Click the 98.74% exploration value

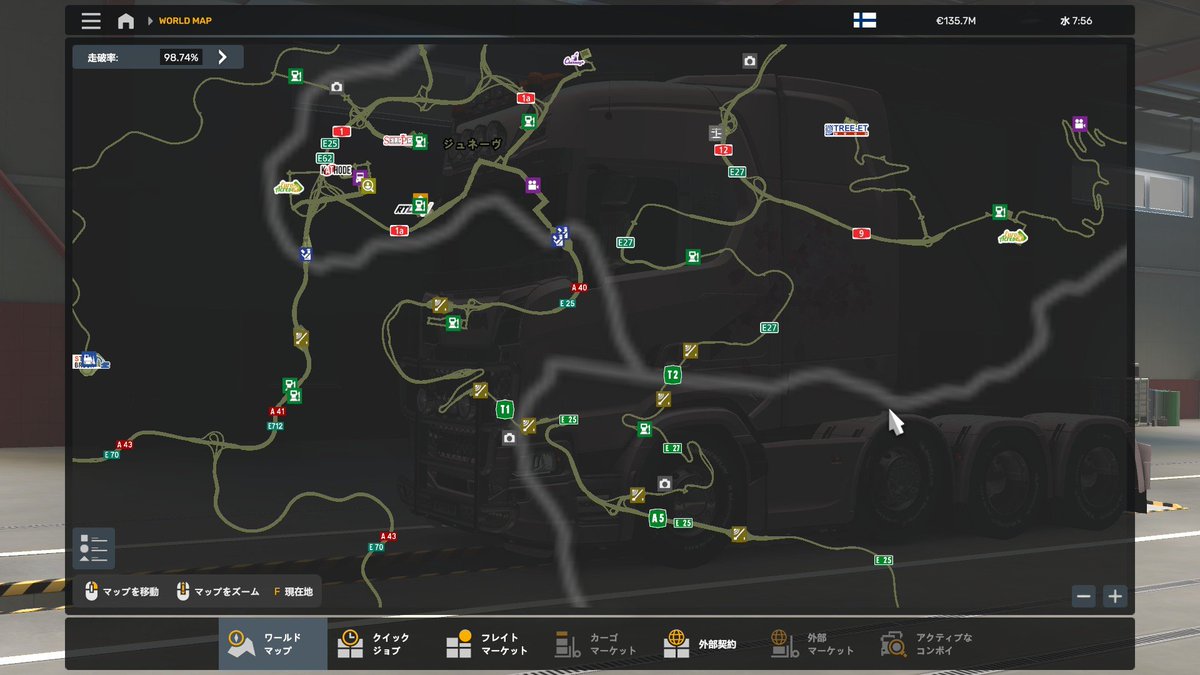(181, 57)
